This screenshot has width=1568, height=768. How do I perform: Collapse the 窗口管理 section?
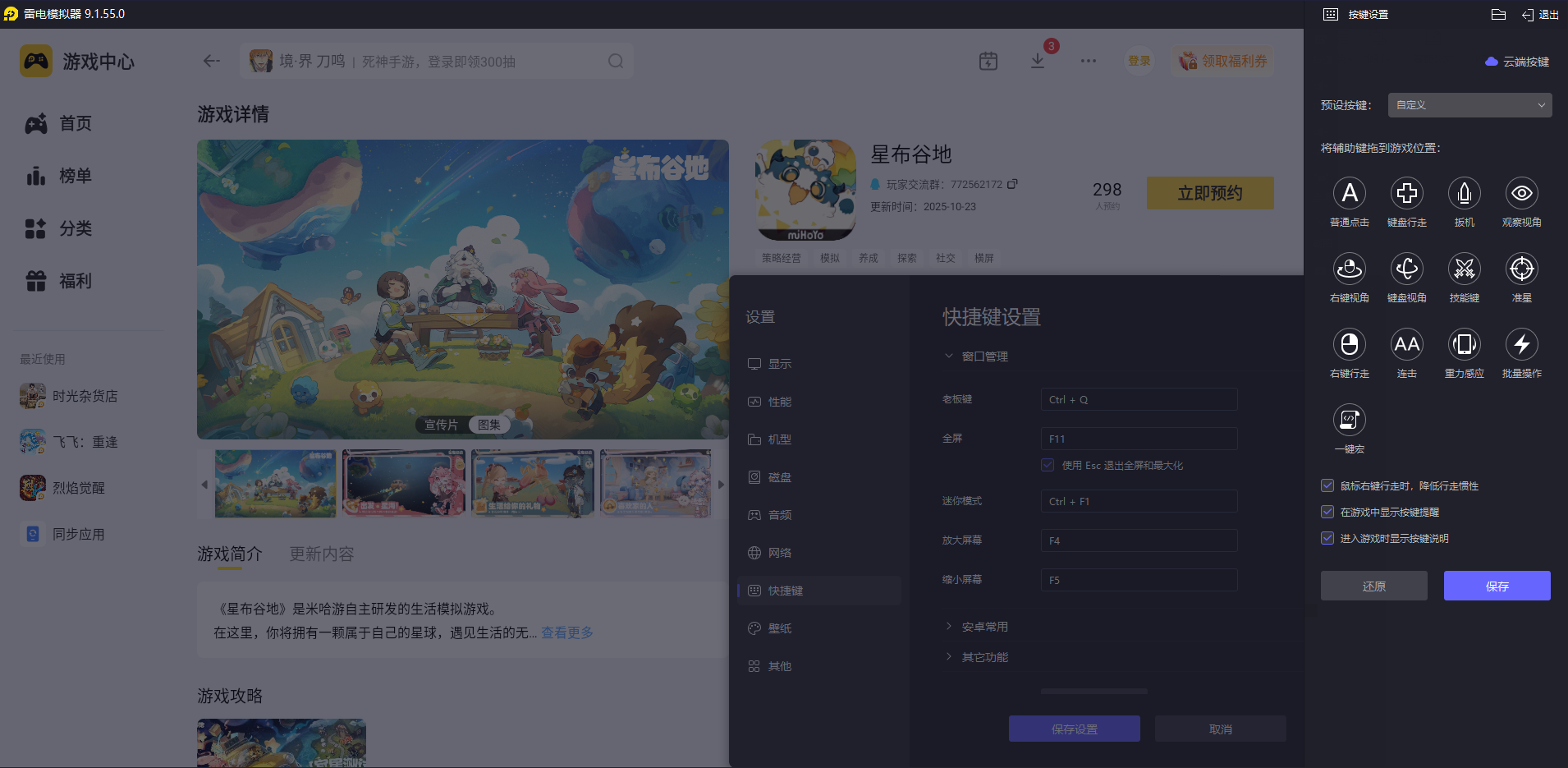pos(948,356)
